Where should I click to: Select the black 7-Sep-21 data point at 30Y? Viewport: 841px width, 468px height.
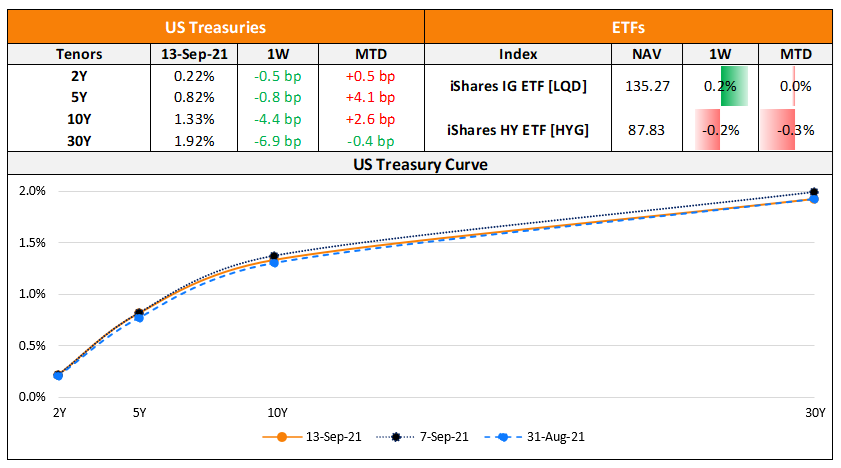click(814, 192)
